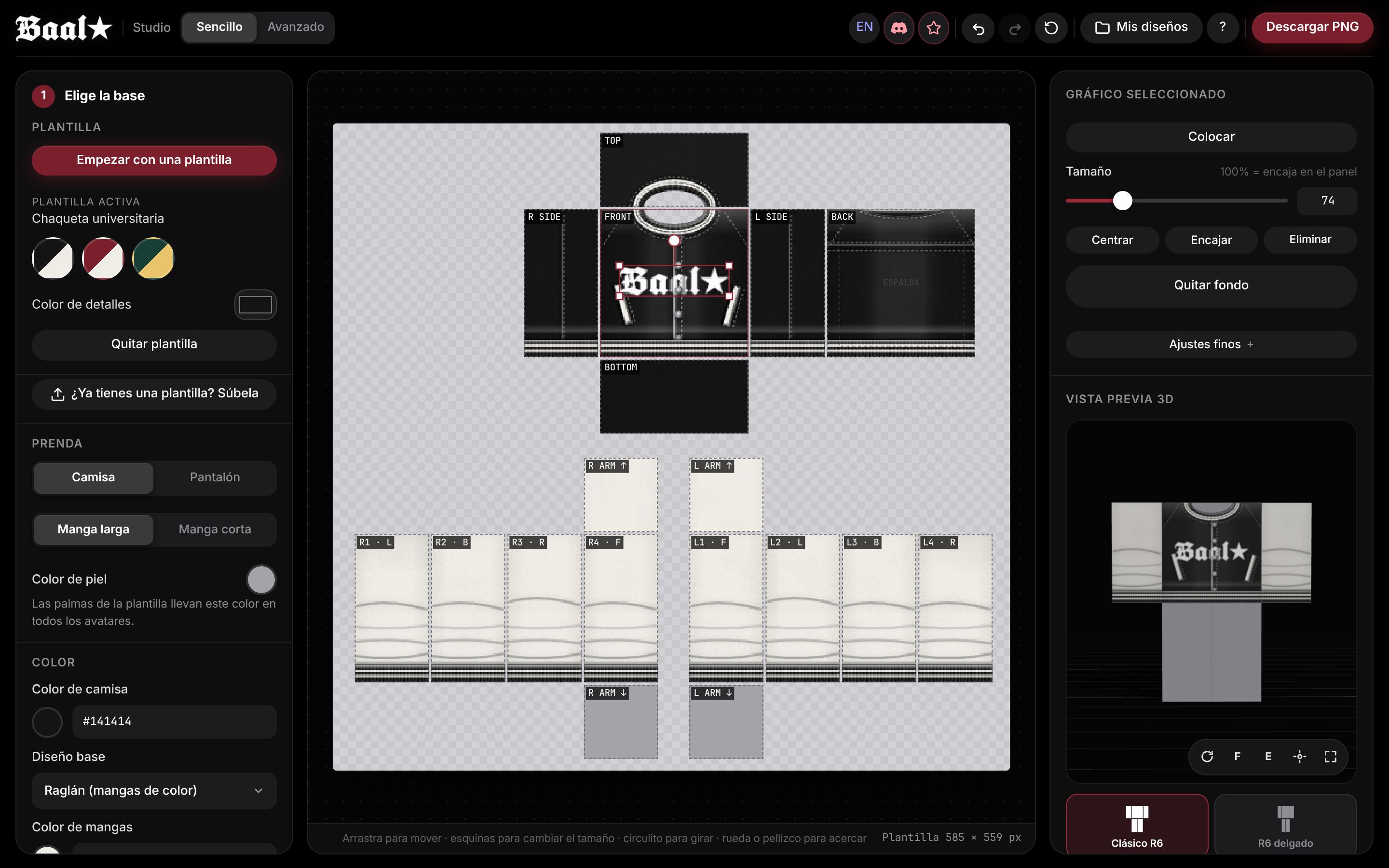Screen dimensions: 1389x868
Task: Open the help question mark
Action: 1223,27
